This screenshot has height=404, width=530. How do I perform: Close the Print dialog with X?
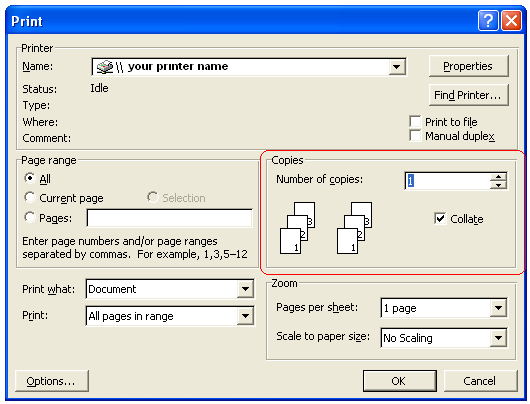tap(511, 21)
